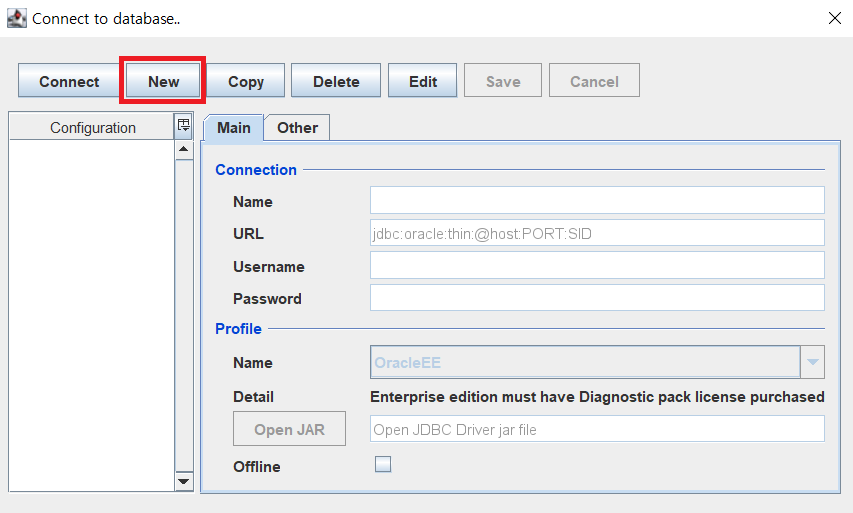
Task: Focus the JDBC URL field
Action: (597, 233)
